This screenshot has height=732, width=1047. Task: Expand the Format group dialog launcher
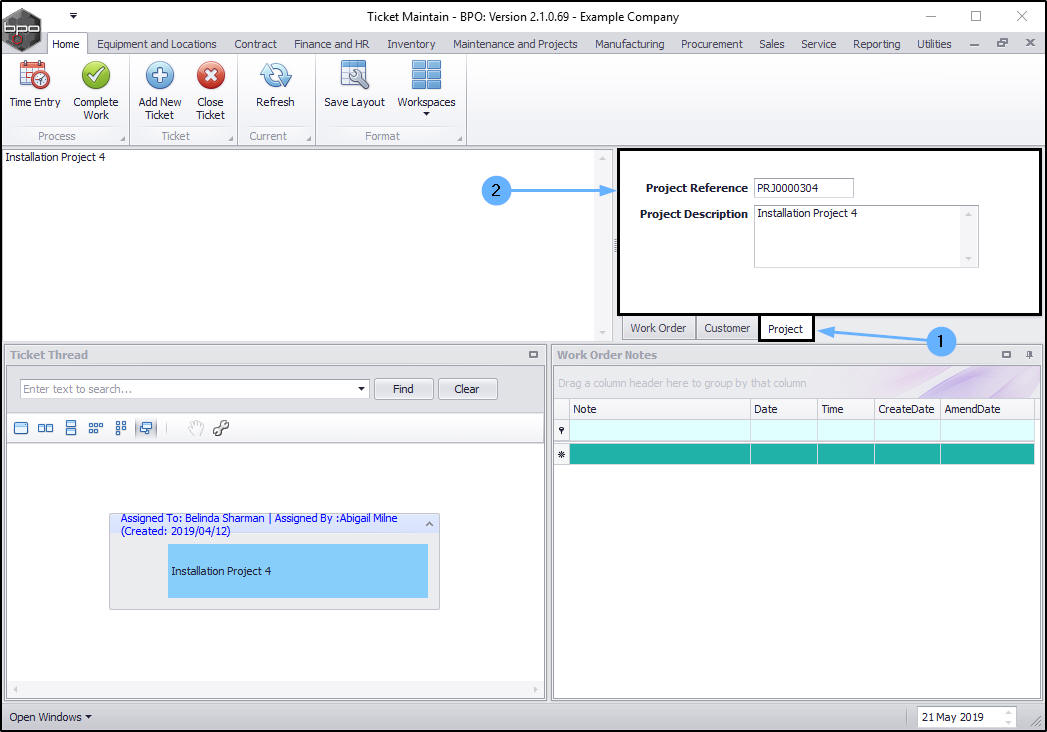point(459,139)
